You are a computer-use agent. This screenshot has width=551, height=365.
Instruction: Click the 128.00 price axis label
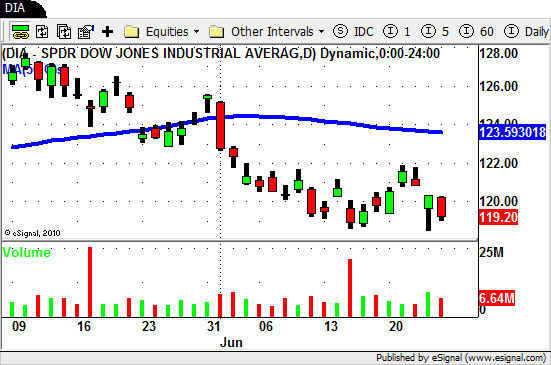tap(498, 53)
